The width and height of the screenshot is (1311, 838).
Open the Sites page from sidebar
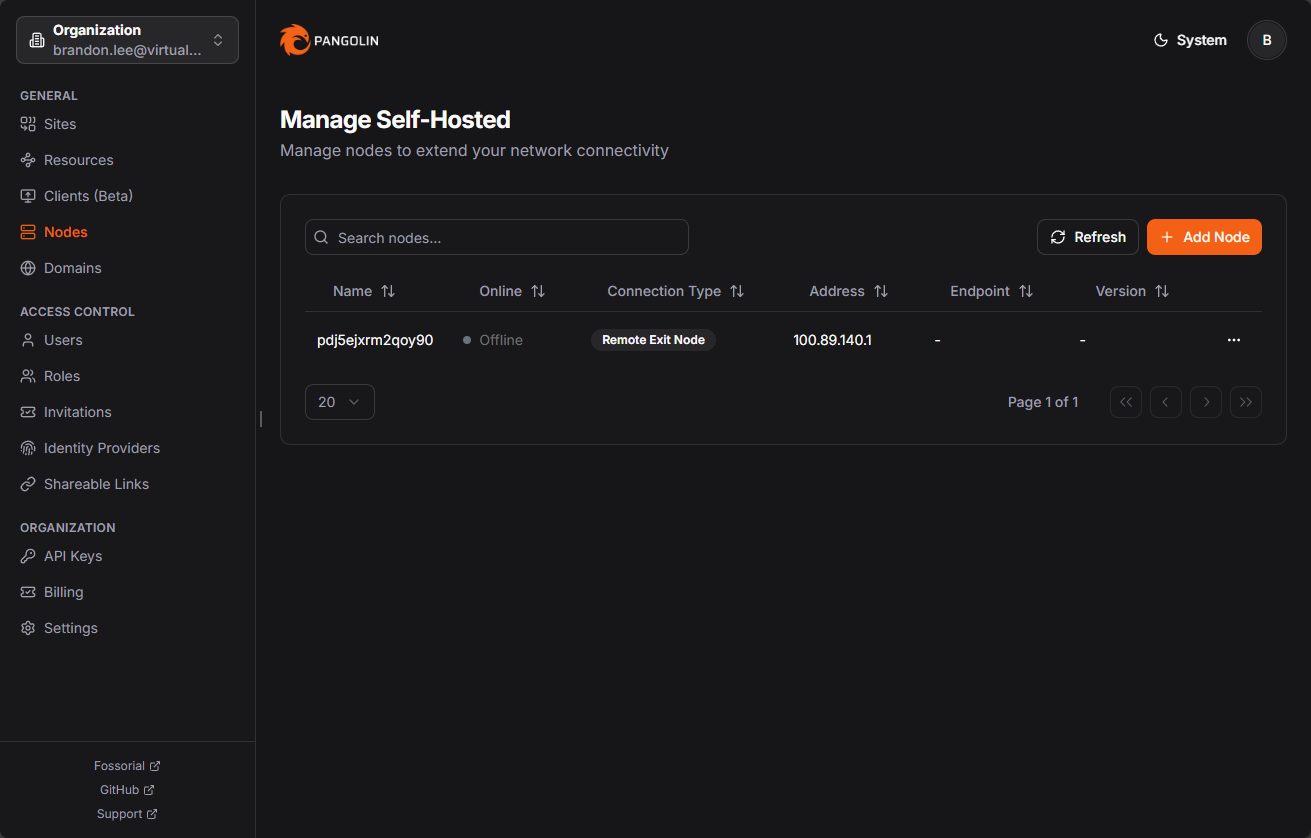(x=48, y=124)
